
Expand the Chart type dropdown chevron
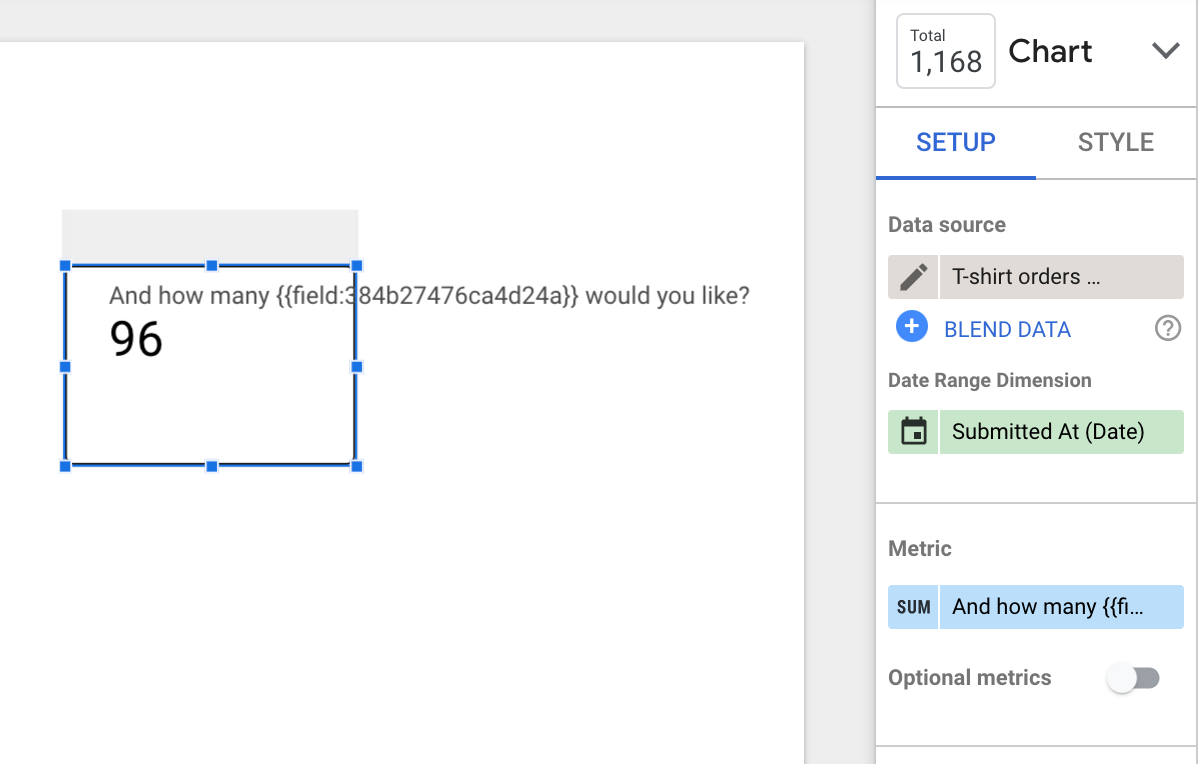(x=1165, y=51)
